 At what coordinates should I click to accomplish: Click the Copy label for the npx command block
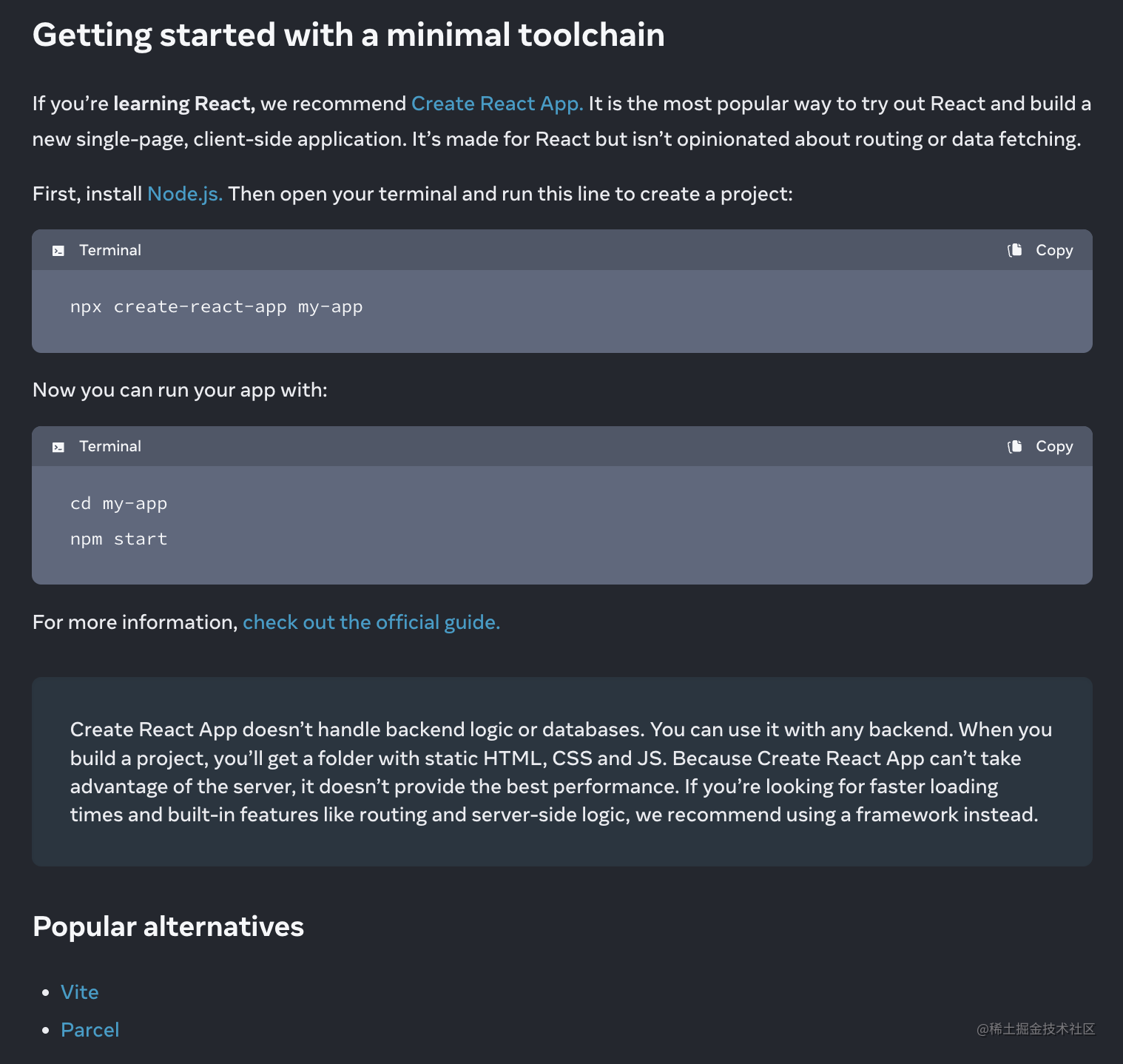[1054, 250]
